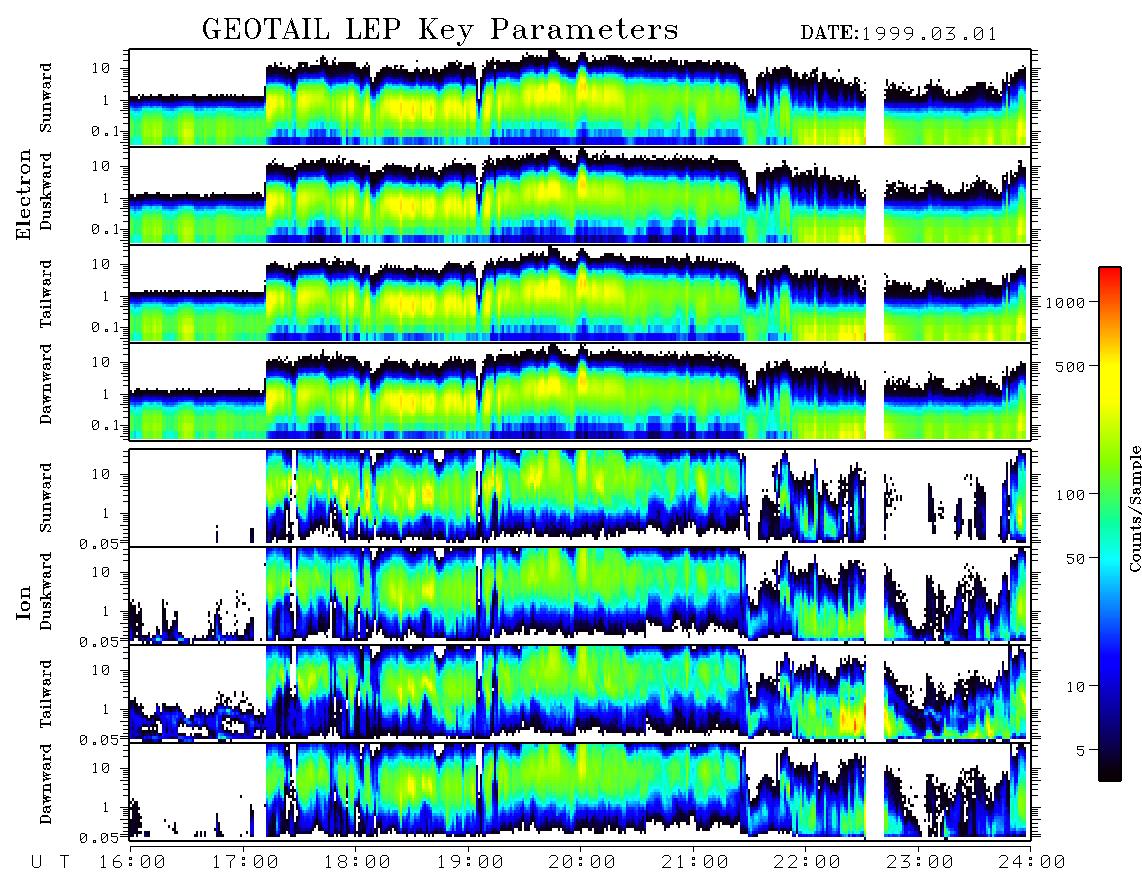Choose the "21:00" time tick label
Image resolution: width=1142 pixels, height=880 pixels.
coord(695,863)
